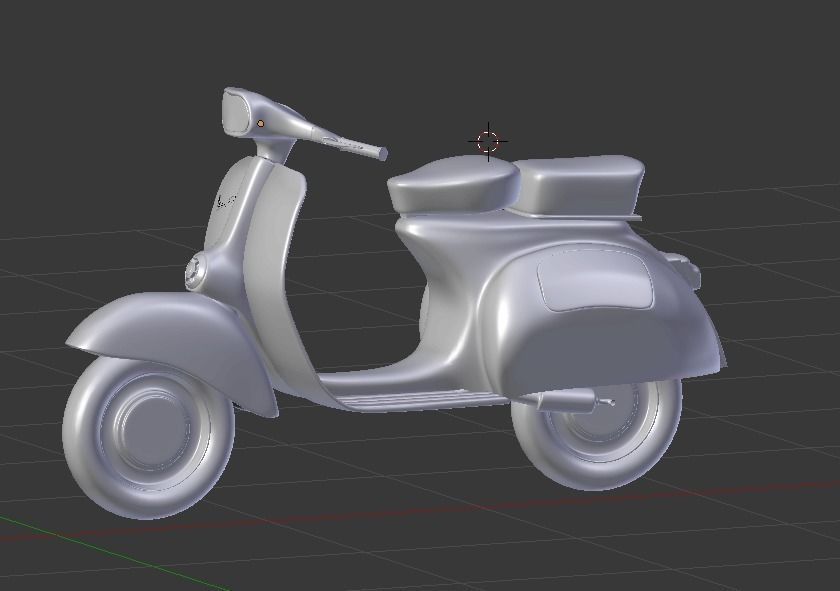Image resolution: width=840 pixels, height=591 pixels.
Task: Select the handlebar grip end
Action: [383, 154]
